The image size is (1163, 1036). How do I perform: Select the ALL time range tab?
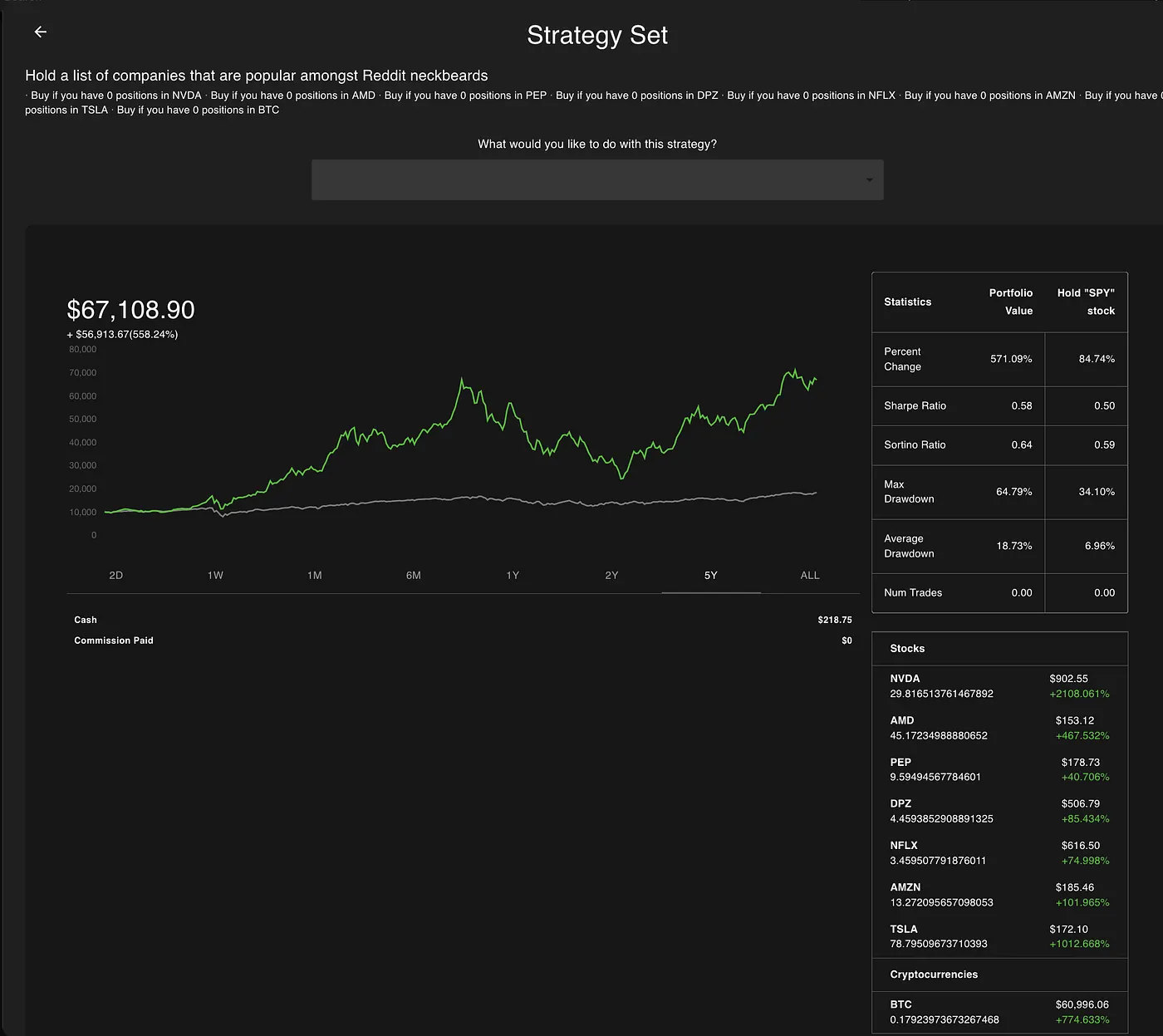pyautogui.click(x=810, y=575)
